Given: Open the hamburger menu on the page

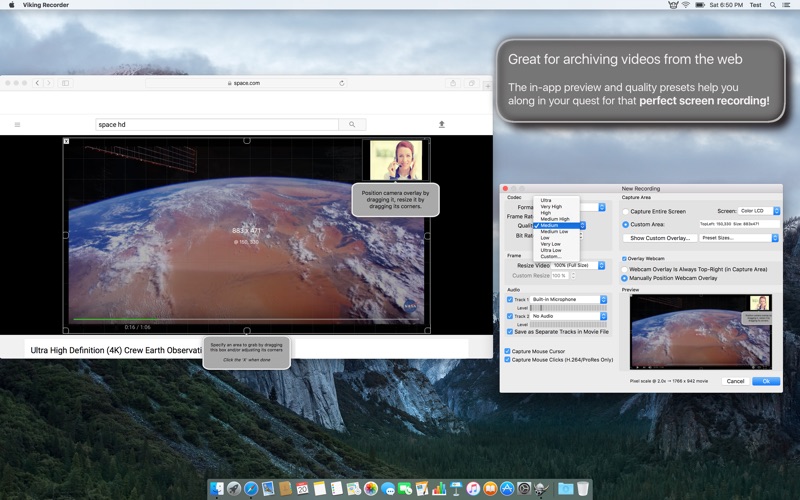Looking at the screenshot, I should coord(17,125).
